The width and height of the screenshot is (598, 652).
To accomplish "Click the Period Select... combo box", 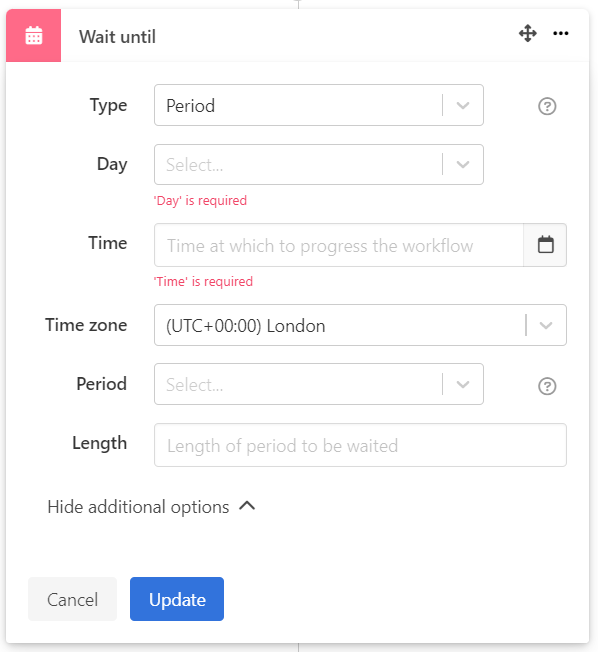I will 319,384.
